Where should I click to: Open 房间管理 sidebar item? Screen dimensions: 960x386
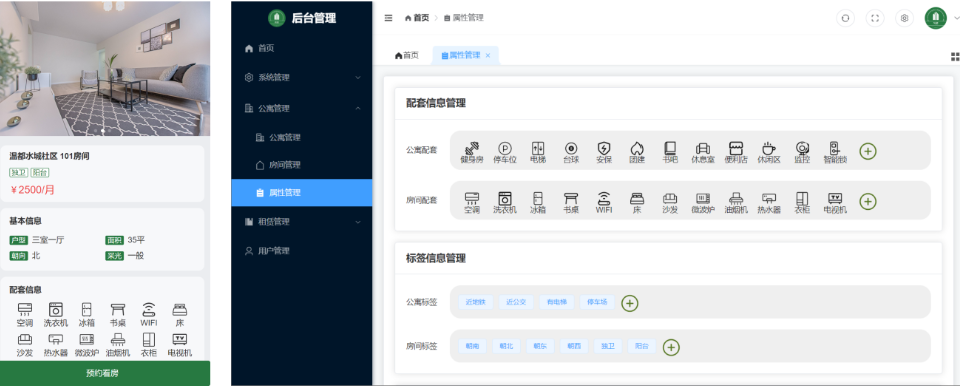coord(302,165)
